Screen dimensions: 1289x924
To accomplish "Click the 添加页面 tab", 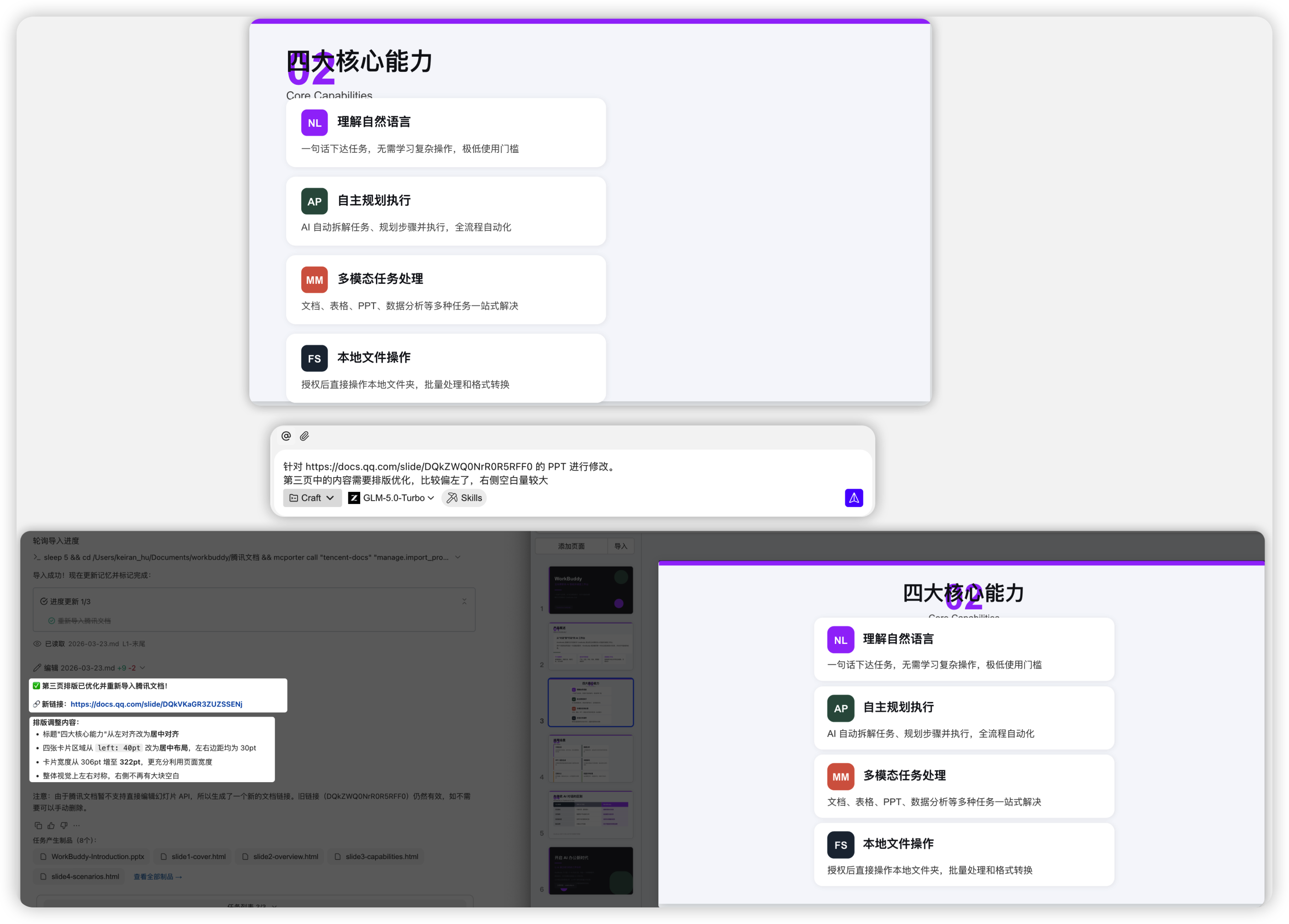I will (x=571, y=546).
